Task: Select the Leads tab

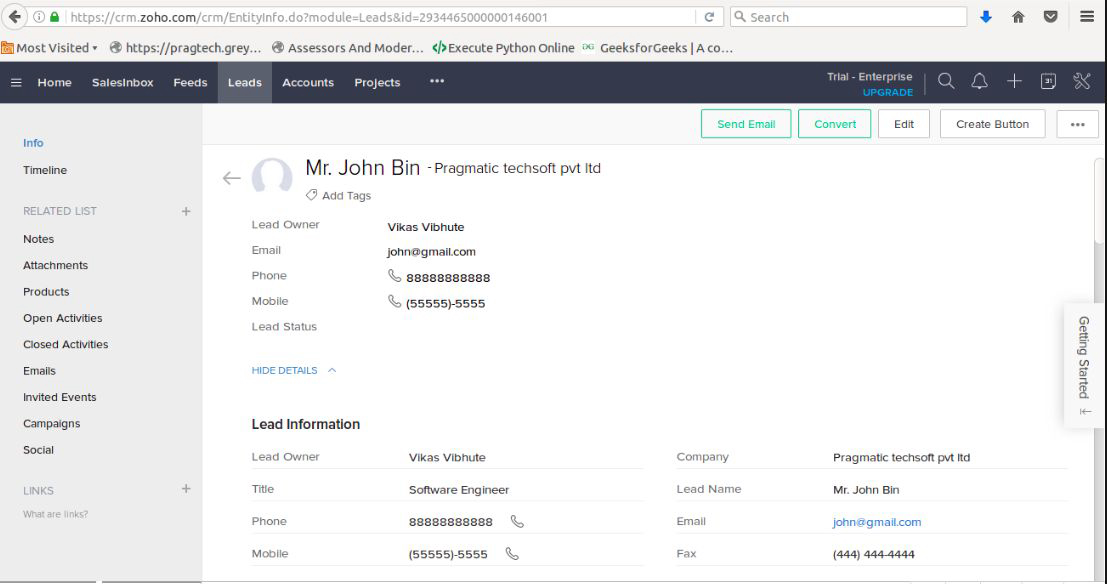Action: click(x=245, y=83)
